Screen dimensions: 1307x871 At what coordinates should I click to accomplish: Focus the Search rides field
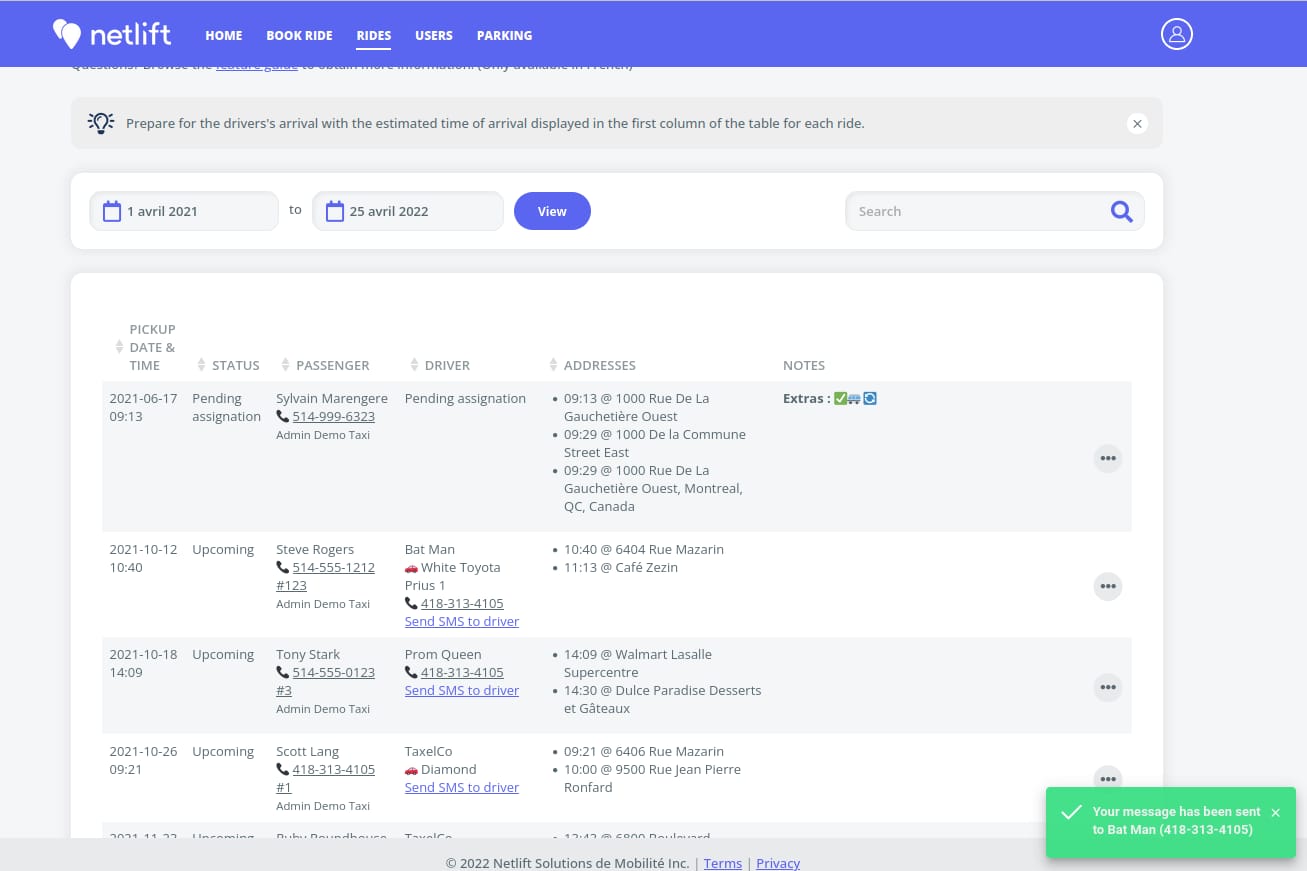click(975, 211)
